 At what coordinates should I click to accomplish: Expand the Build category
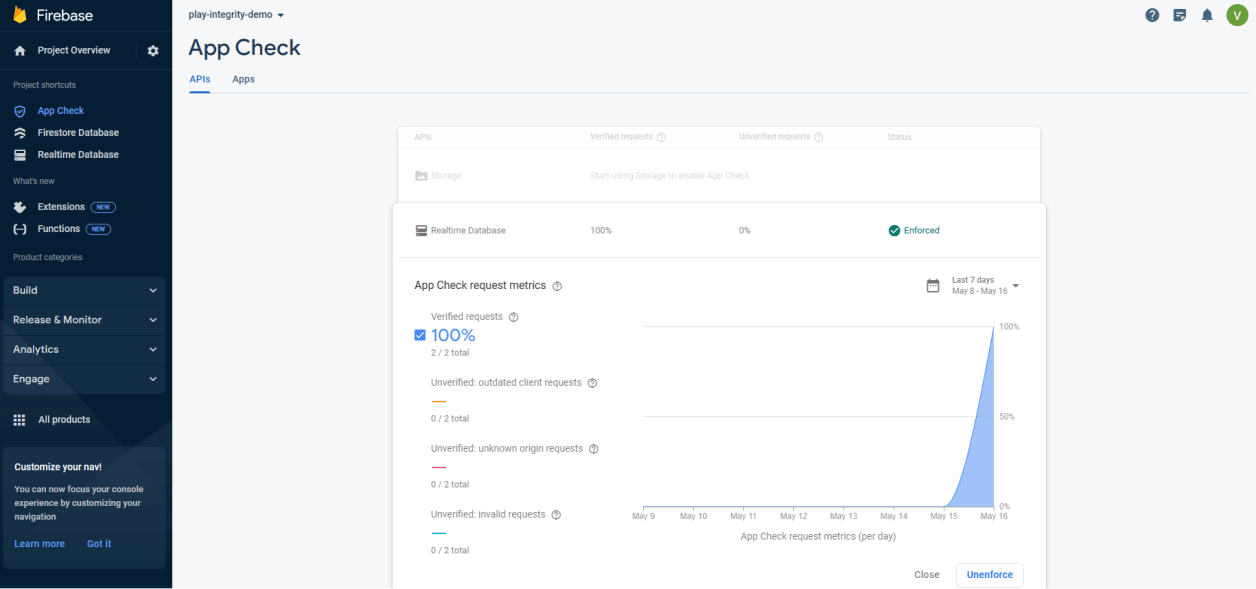pyautogui.click(x=84, y=290)
